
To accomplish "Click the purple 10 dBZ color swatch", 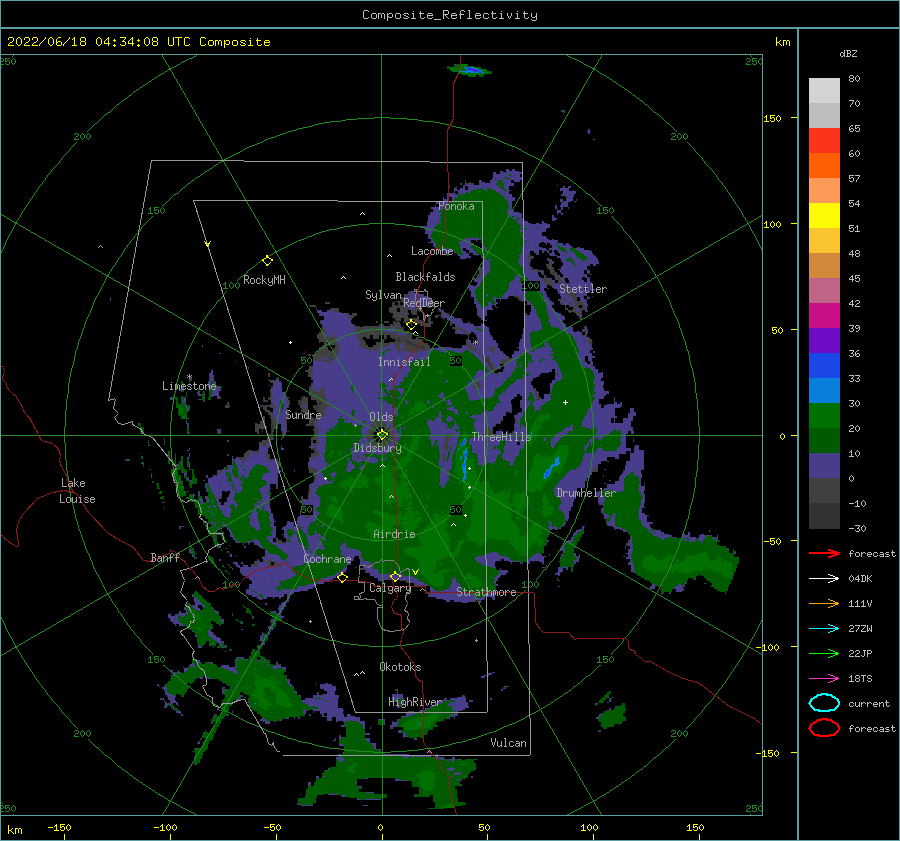I will (x=824, y=466).
